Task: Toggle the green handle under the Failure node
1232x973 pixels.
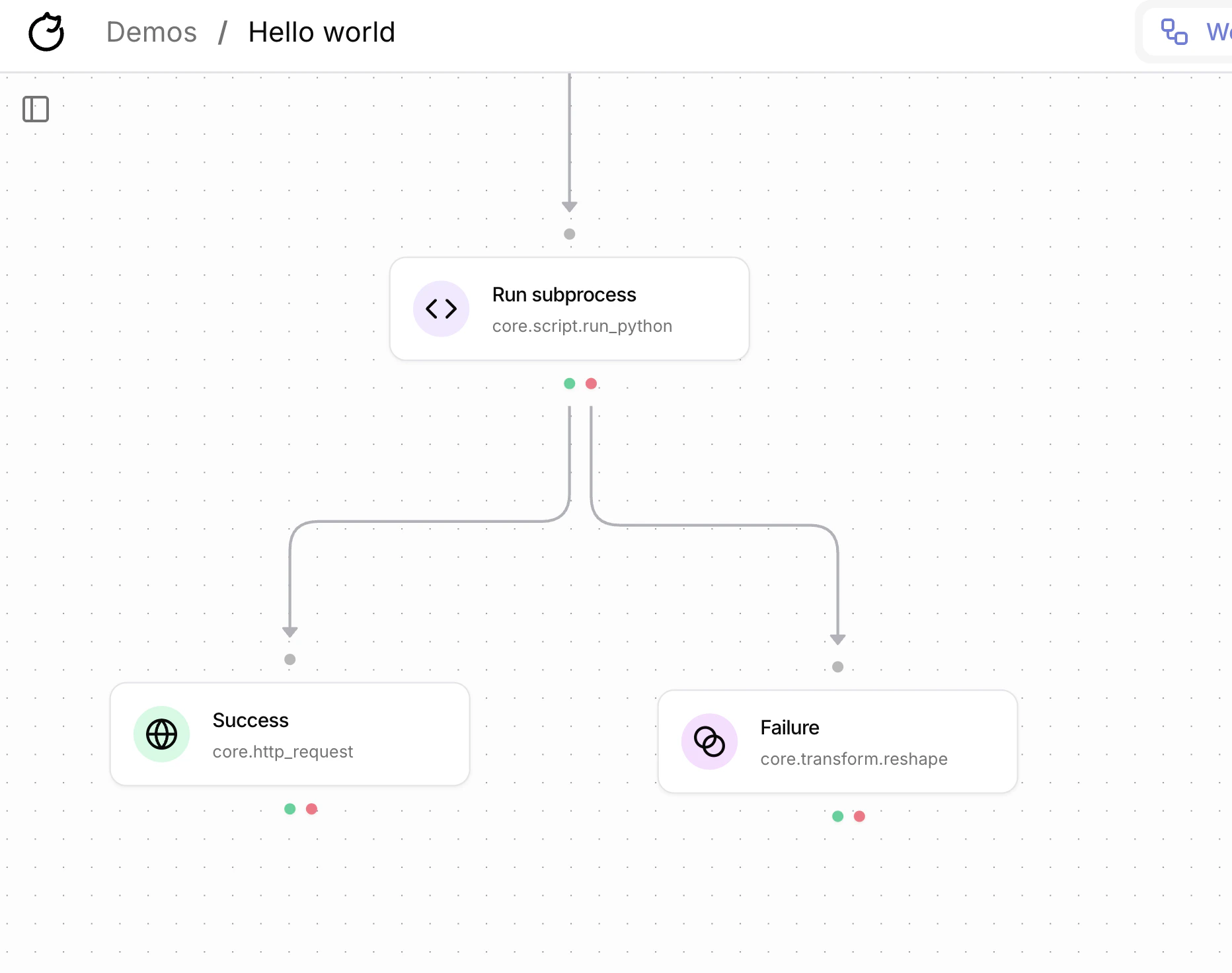Action: [x=837, y=816]
